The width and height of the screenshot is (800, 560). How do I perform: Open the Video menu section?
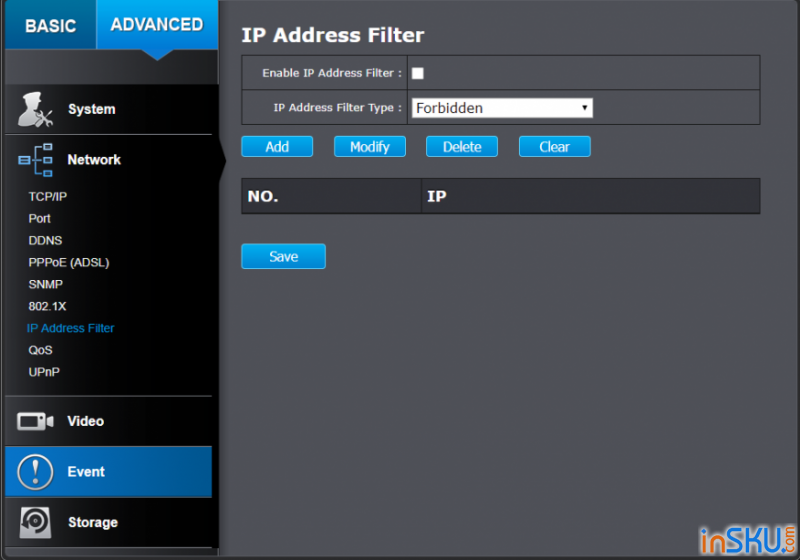click(108, 421)
